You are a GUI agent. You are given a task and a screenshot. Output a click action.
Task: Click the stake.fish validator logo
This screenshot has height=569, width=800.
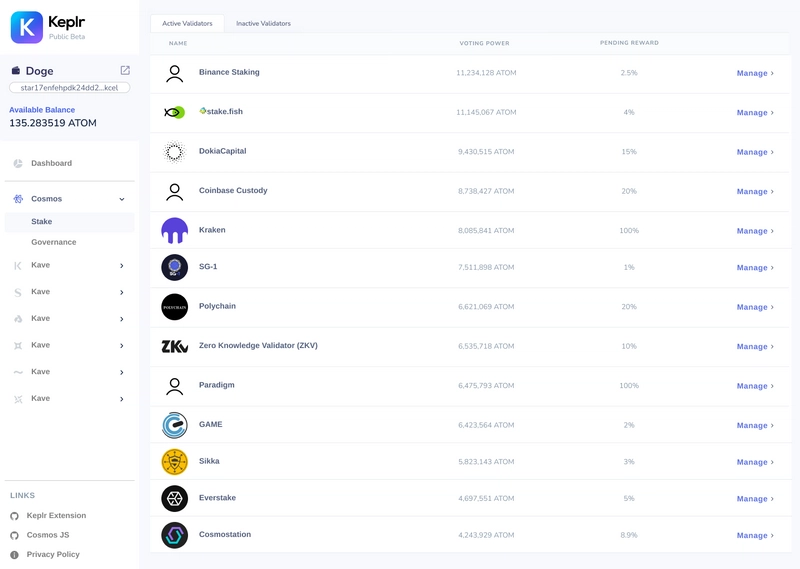[174, 112]
